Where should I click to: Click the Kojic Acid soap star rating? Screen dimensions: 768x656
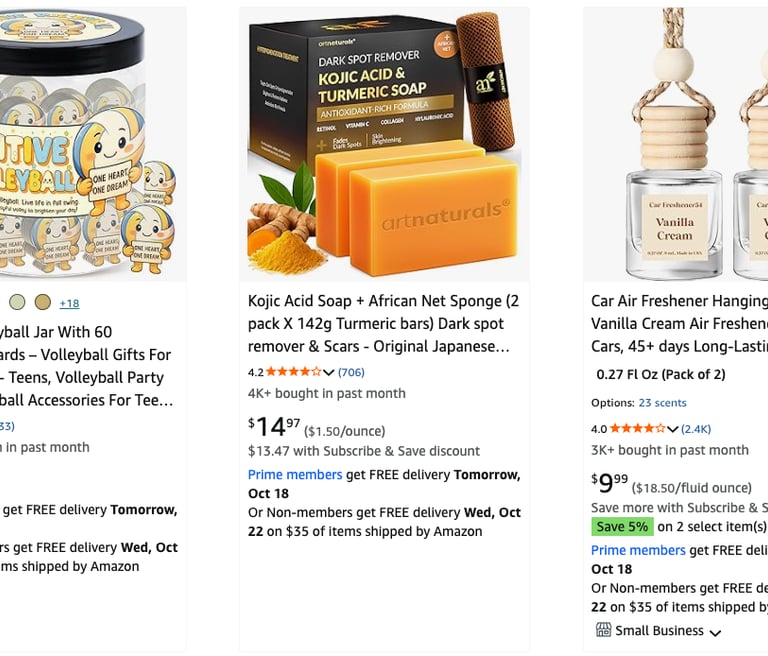293,372
